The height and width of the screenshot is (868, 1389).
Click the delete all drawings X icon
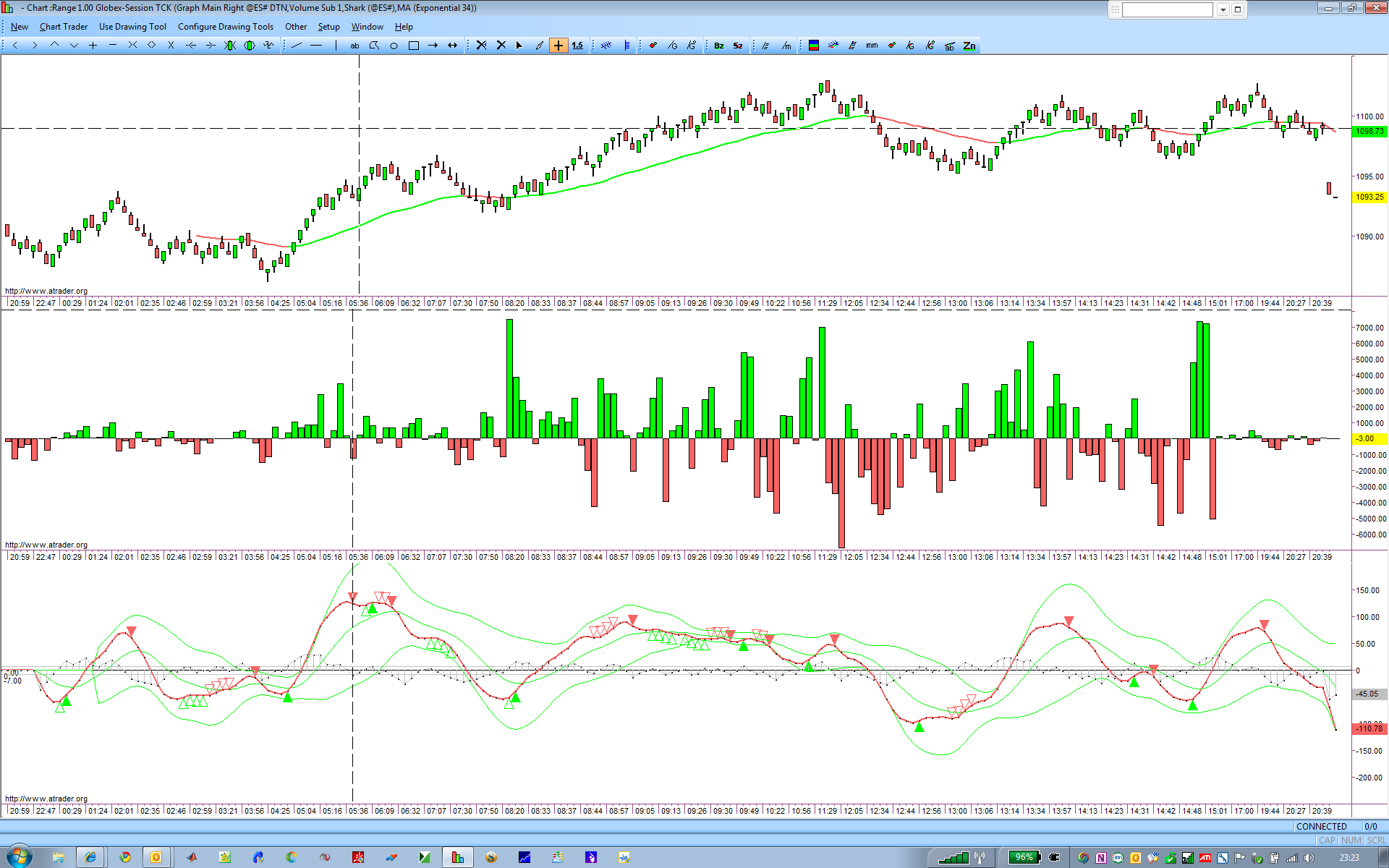pos(501,46)
